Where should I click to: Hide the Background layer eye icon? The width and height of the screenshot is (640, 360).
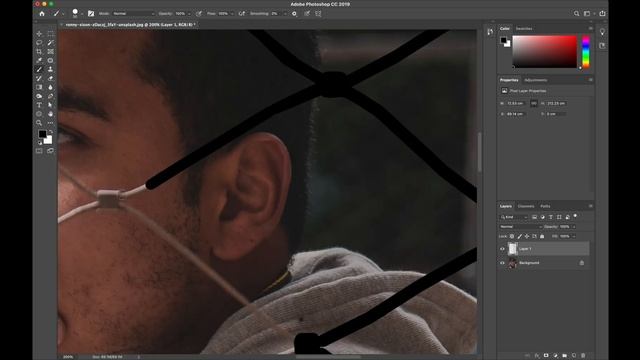pos(502,263)
